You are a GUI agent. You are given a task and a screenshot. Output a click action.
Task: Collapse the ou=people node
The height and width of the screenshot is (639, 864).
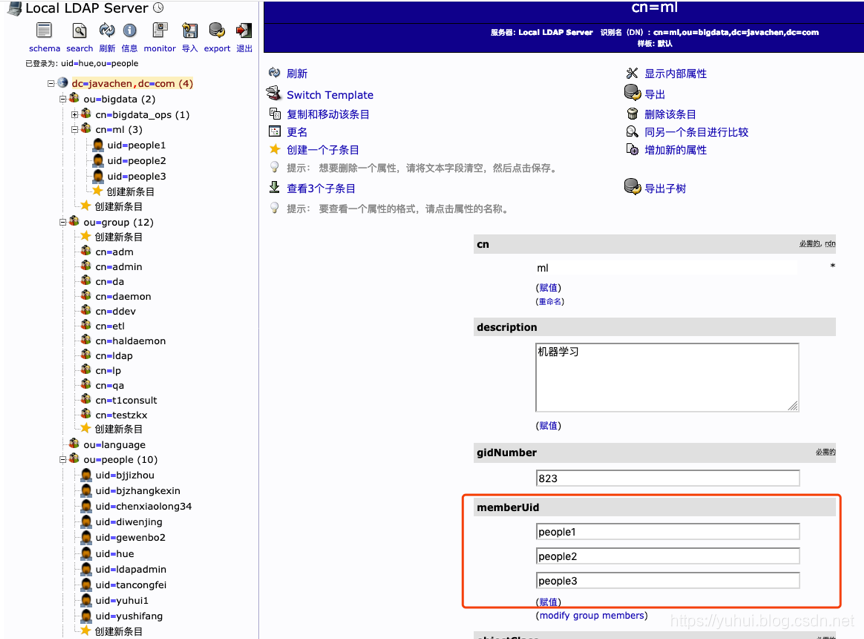tap(62, 459)
